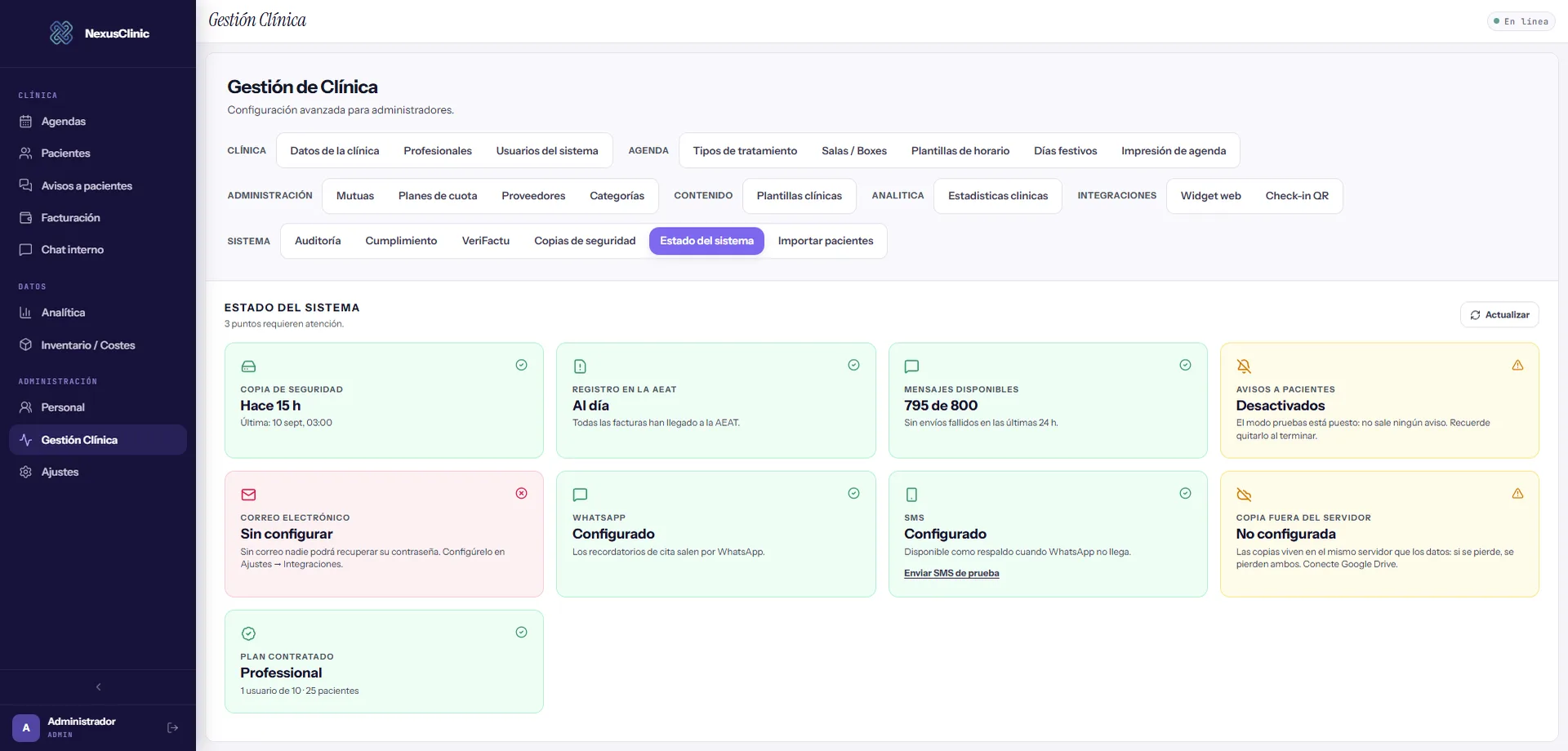Click the En línea status indicator
Image resolution: width=1568 pixels, height=751 pixels.
click(x=1521, y=21)
